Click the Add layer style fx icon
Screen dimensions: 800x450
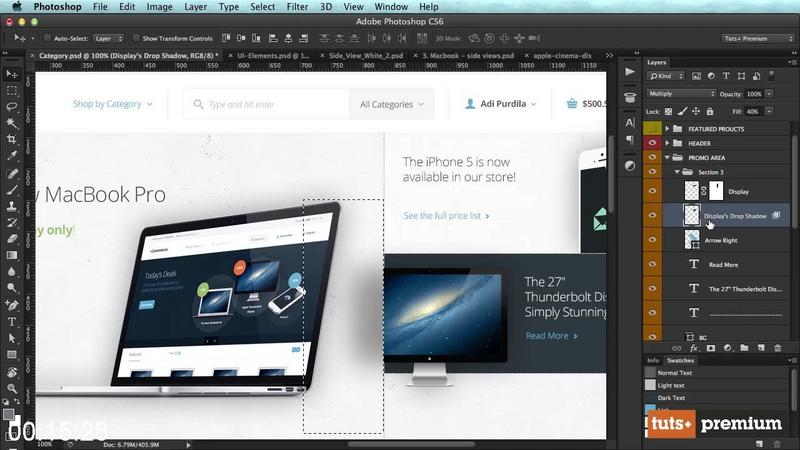tap(693, 348)
